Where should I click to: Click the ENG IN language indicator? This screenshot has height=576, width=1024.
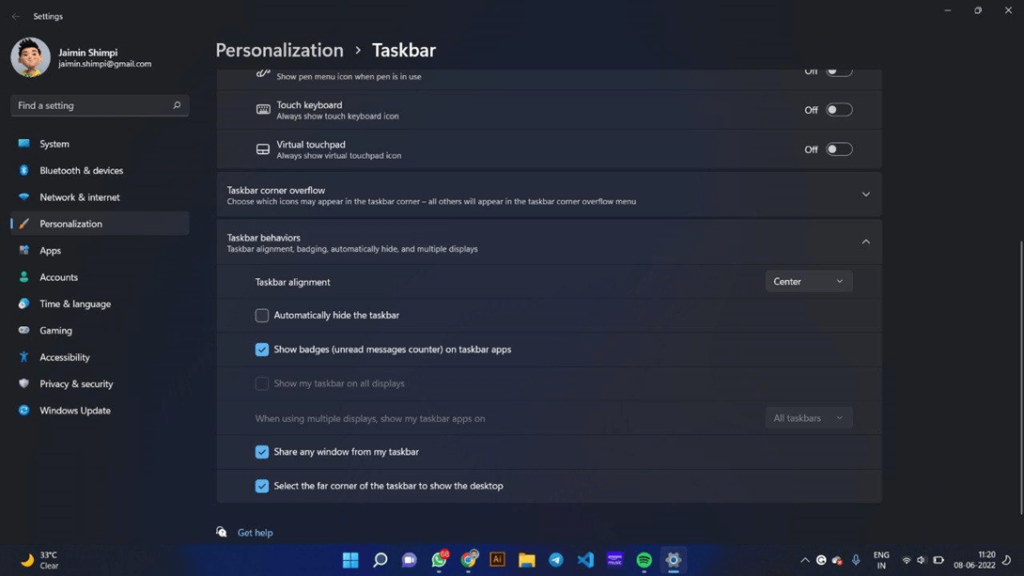coord(881,560)
